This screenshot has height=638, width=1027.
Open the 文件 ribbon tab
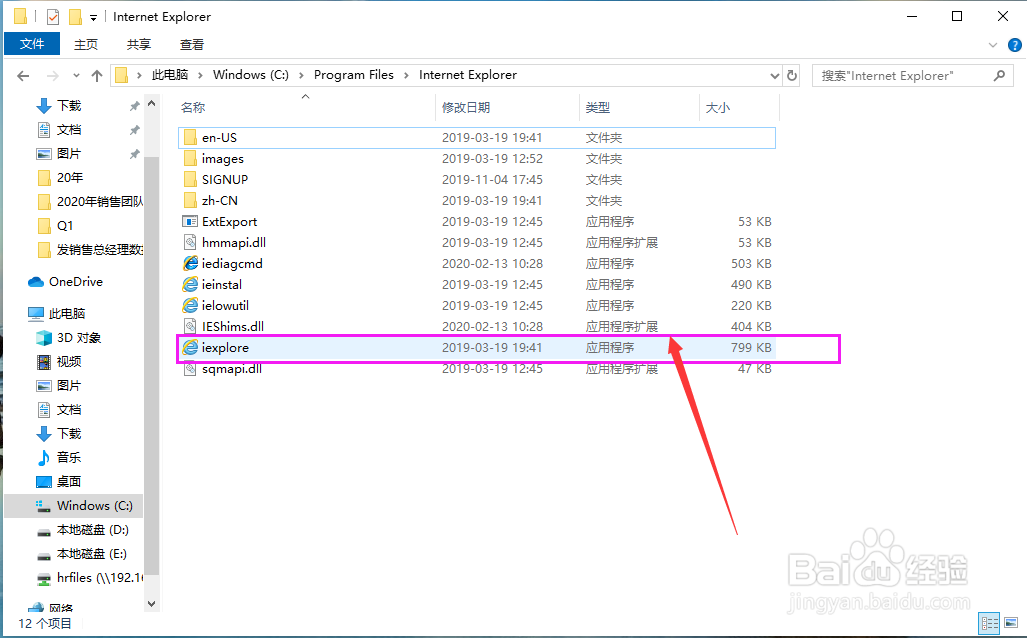point(32,44)
